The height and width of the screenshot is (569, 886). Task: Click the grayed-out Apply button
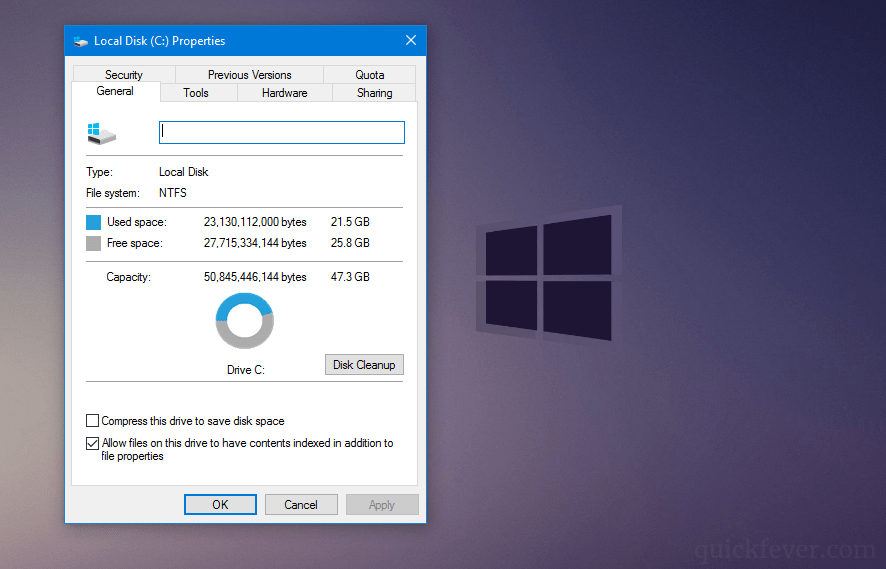coord(382,505)
